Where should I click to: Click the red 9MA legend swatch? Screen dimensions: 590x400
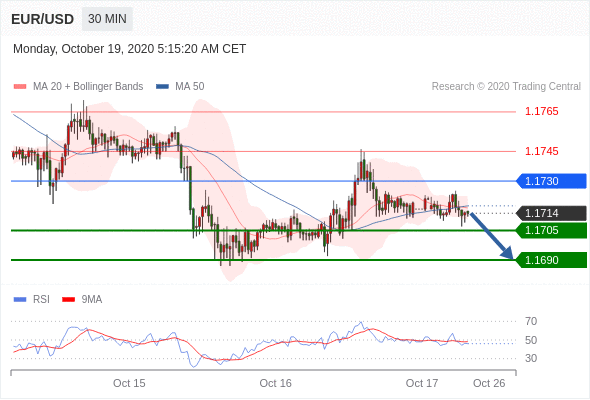tap(68, 300)
